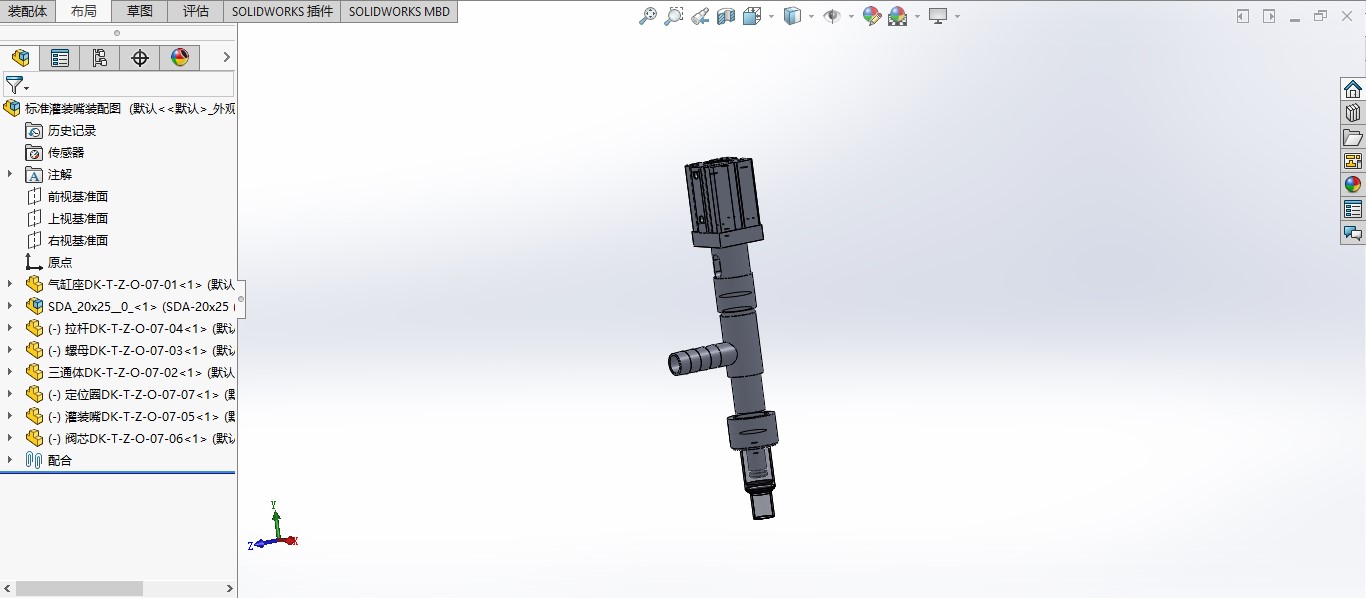Switch to the 草图 ribbon tab

(x=140, y=11)
